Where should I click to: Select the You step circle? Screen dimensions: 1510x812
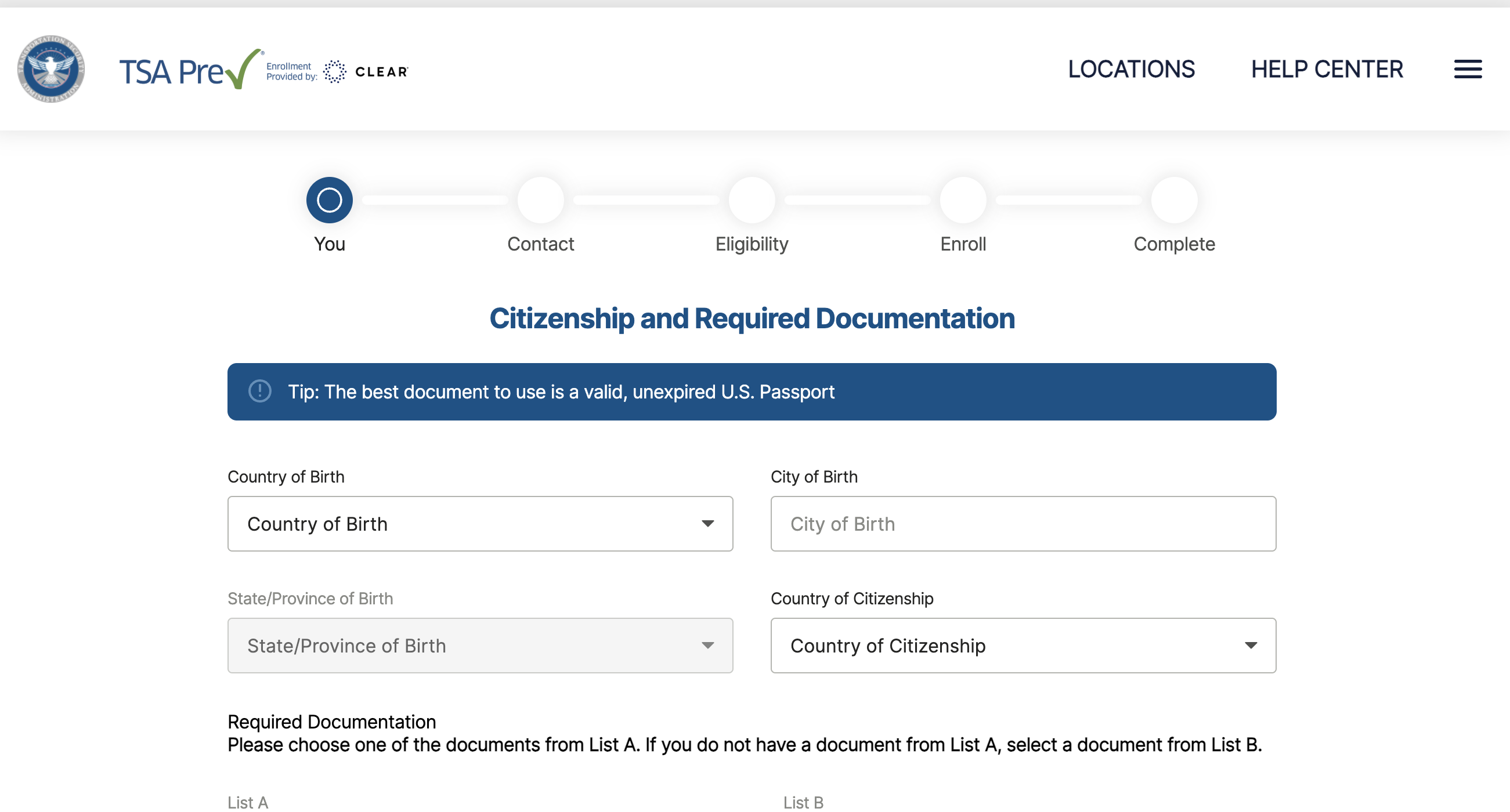330,200
